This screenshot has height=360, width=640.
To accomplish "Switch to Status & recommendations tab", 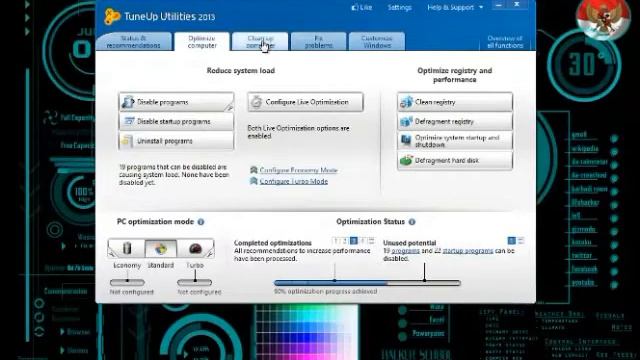I will coord(133,42).
